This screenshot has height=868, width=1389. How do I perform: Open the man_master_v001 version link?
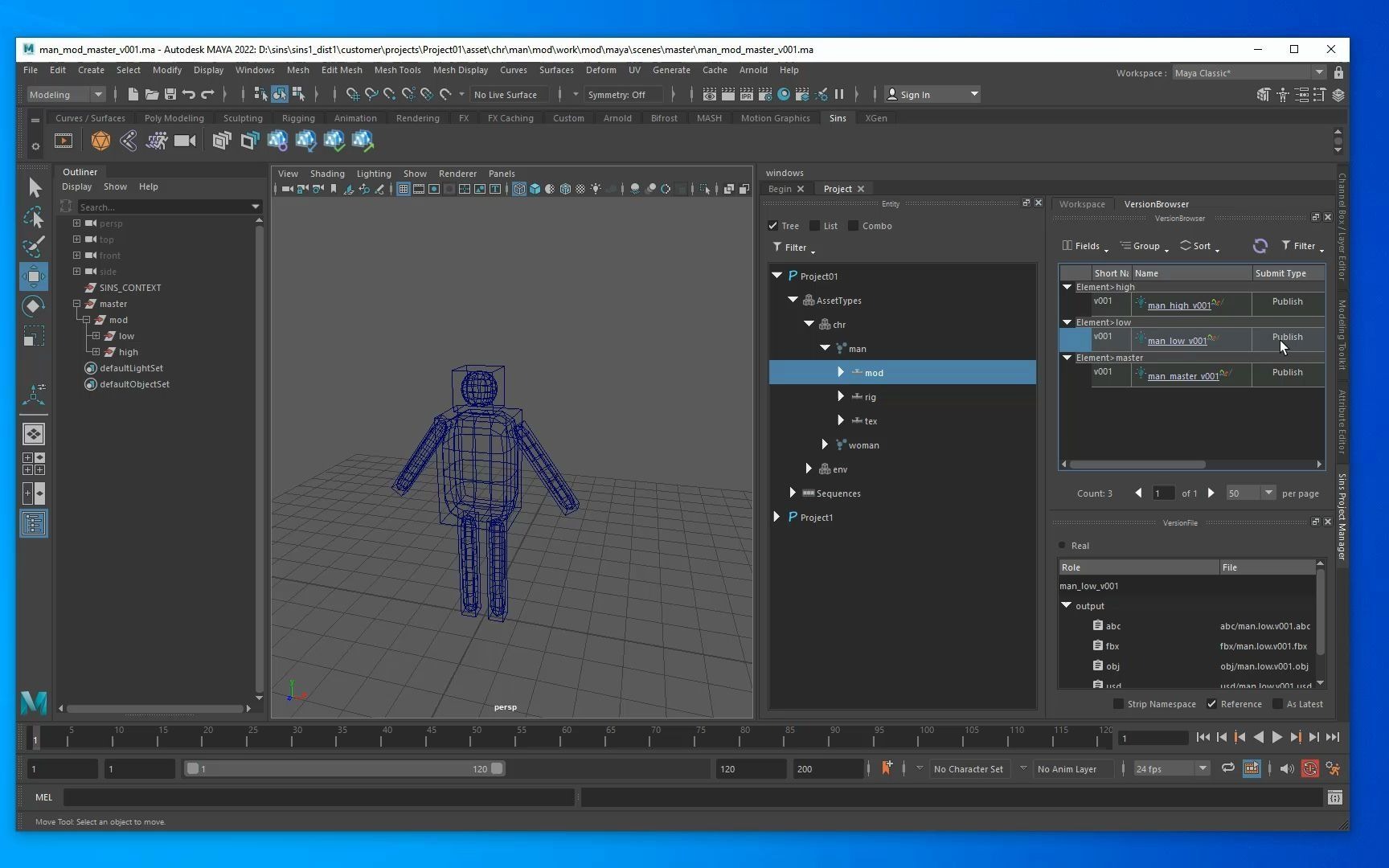pyautogui.click(x=1182, y=376)
